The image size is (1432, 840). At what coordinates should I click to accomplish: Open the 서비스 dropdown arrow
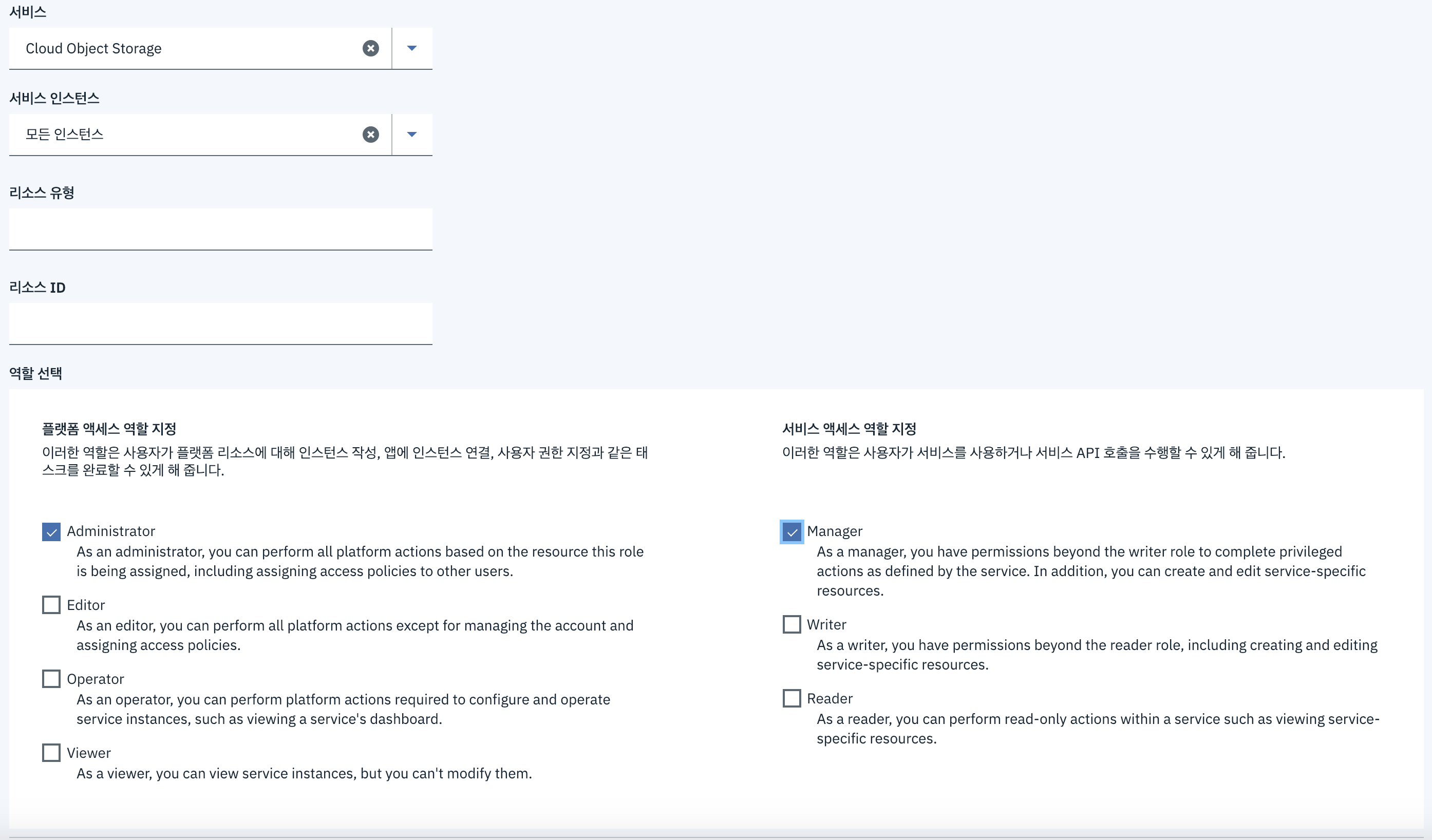pos(412,48)
